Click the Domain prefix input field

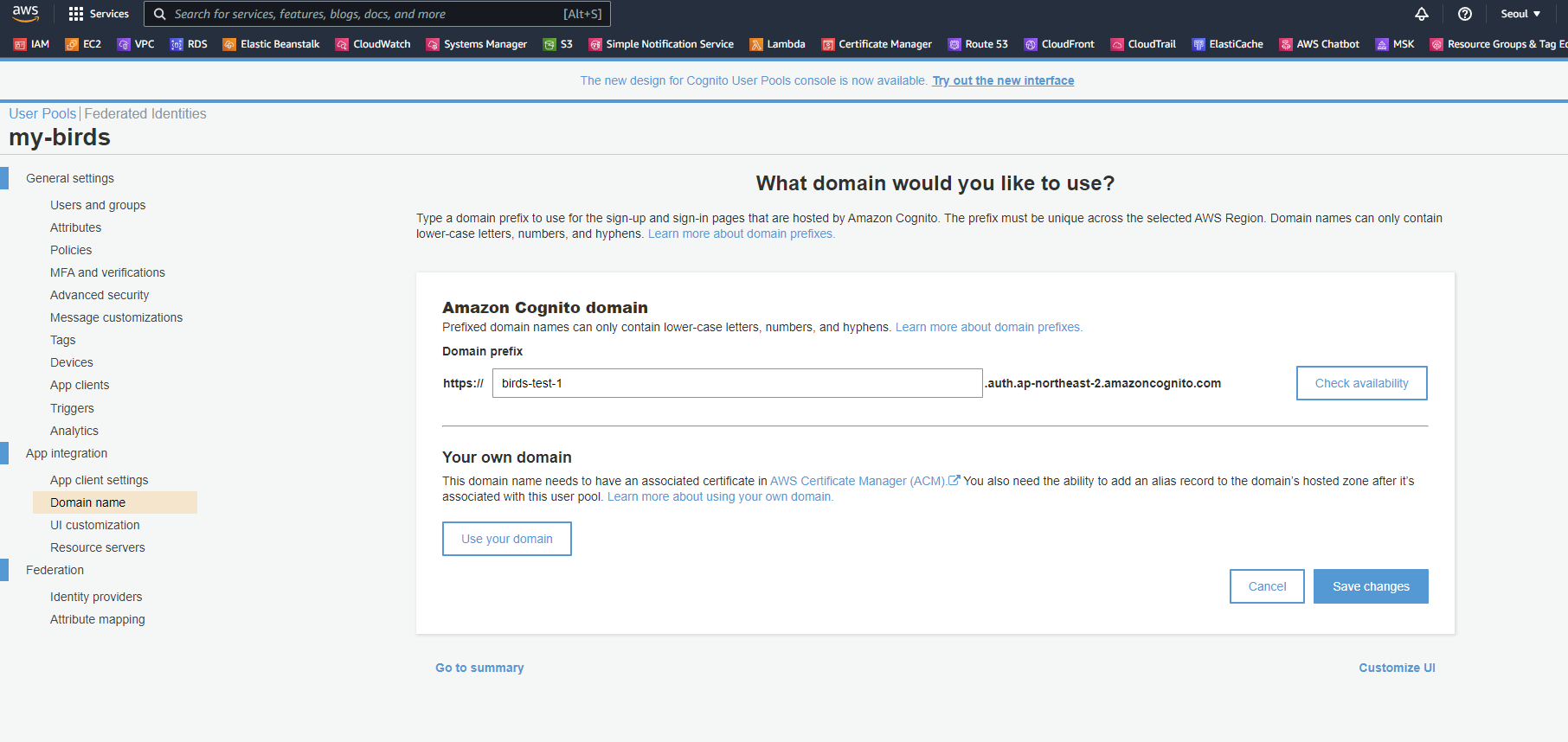click(x=737, y=383)
